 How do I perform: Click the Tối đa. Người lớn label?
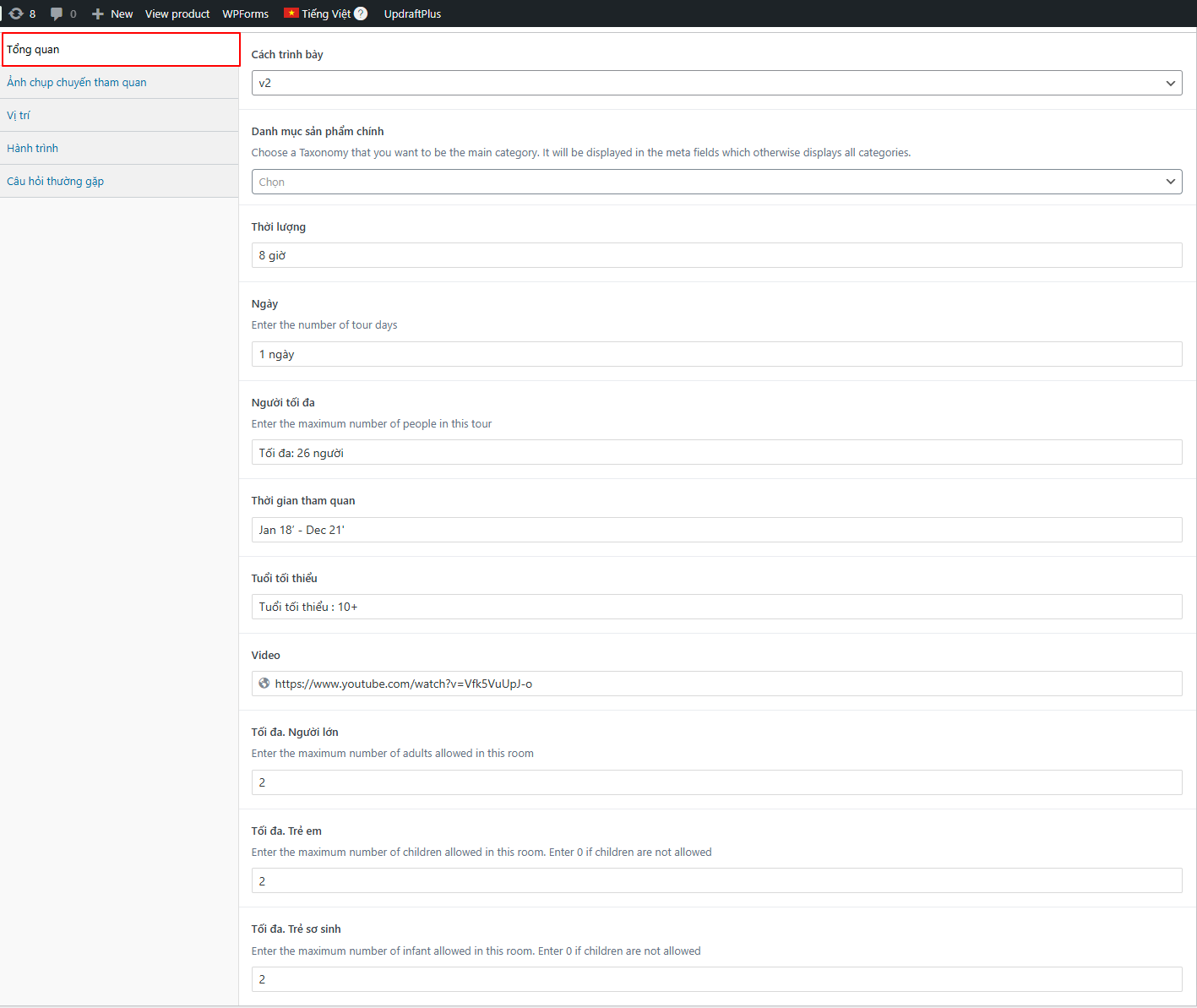click(295, 732)
